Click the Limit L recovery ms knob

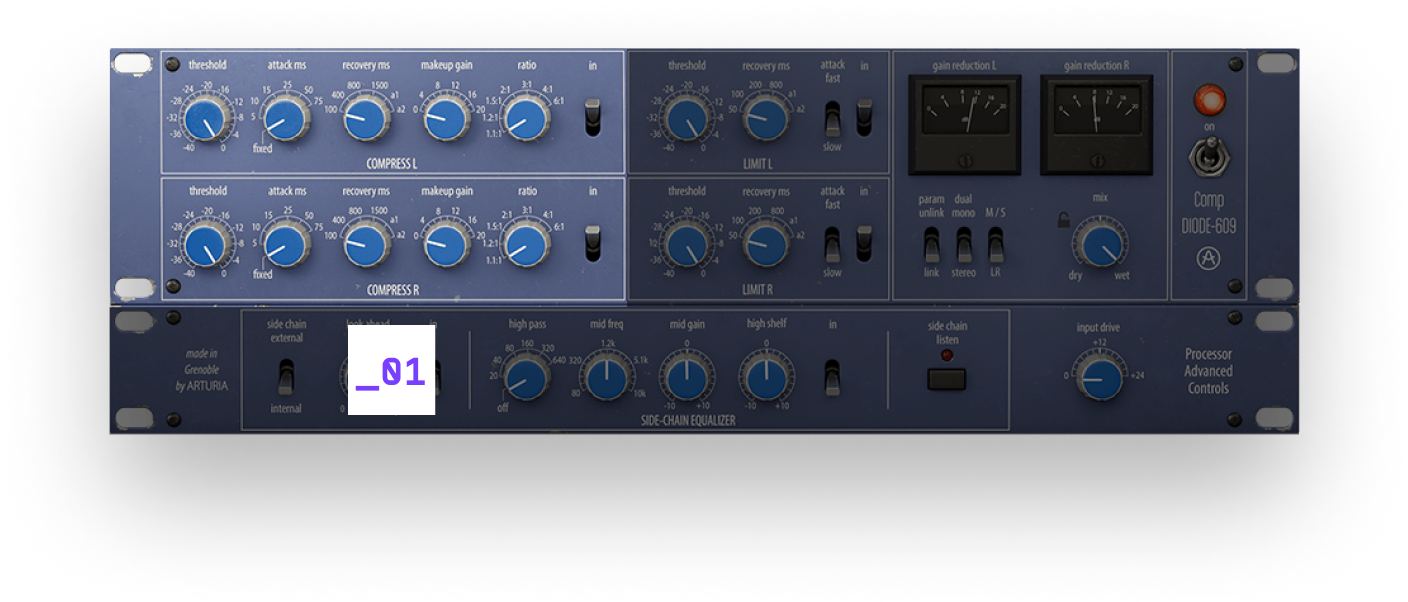tap(766, 119)
